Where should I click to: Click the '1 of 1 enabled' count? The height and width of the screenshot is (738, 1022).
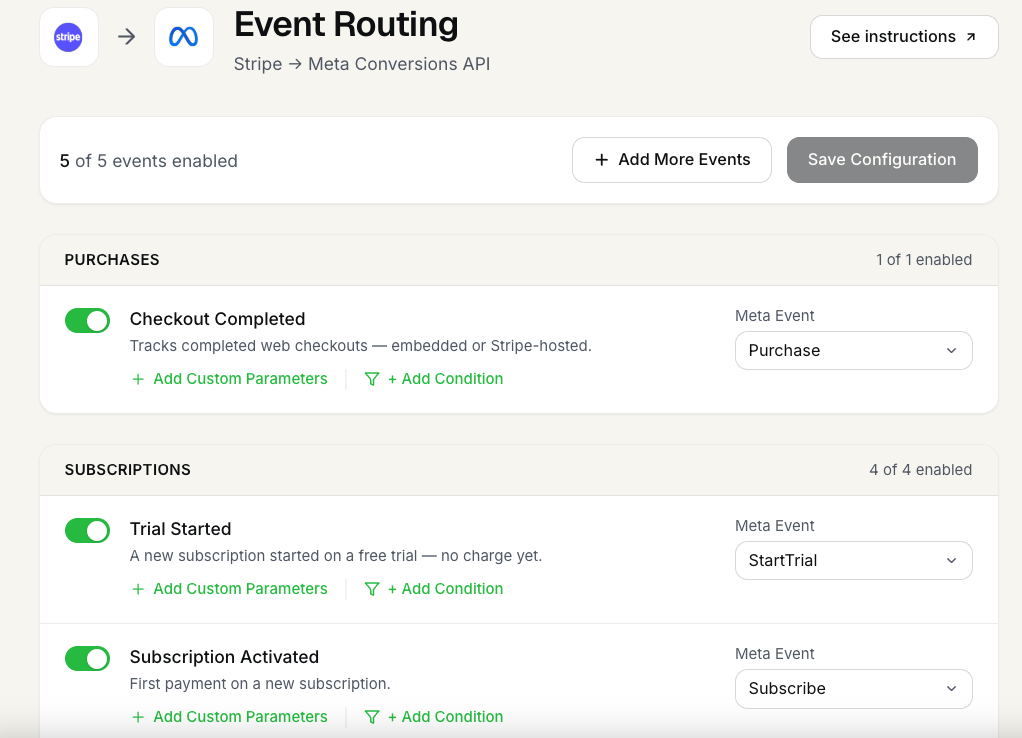pyautogui.click(x=924, y=259)
